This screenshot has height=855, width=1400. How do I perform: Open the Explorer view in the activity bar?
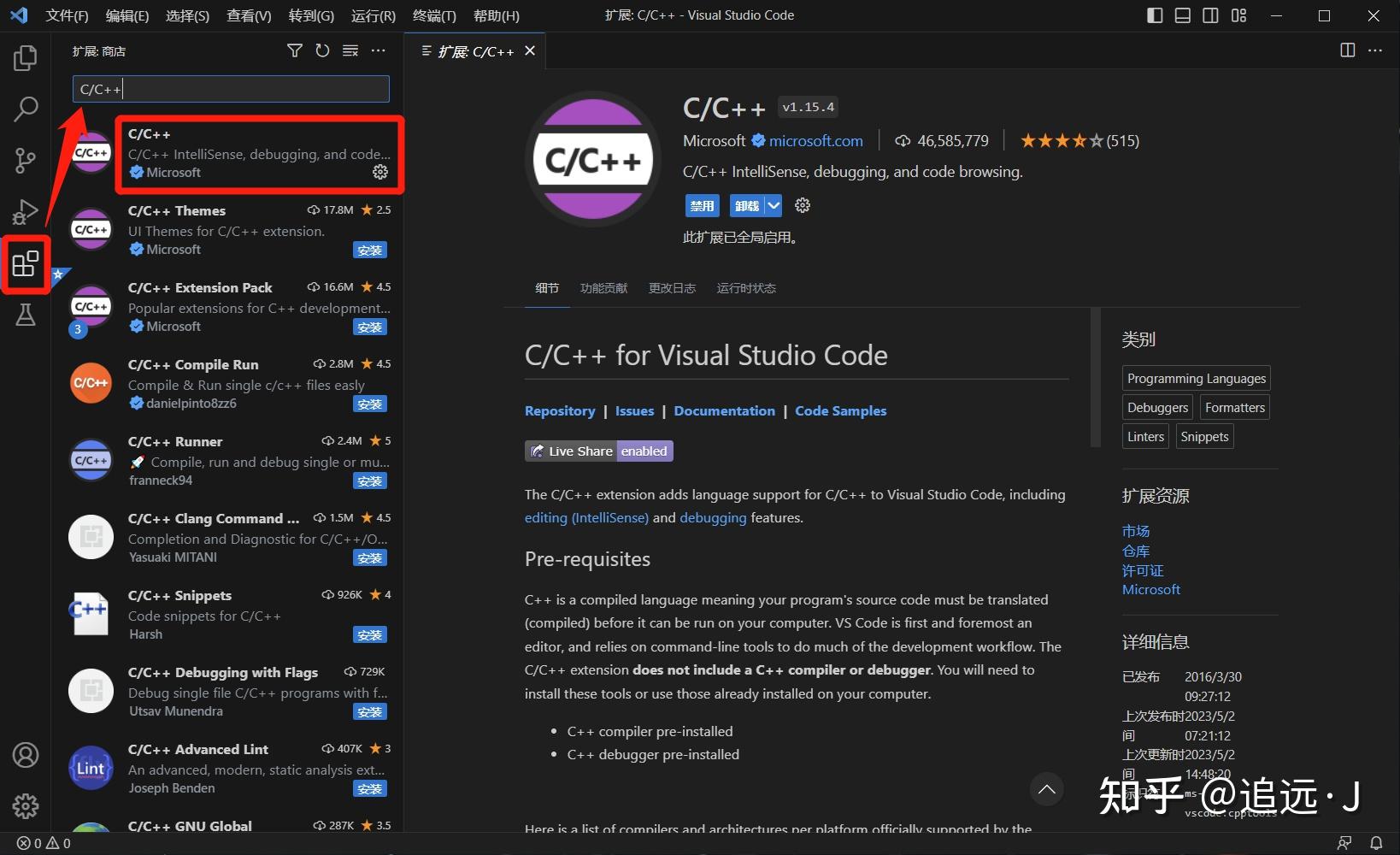click(x=25, y=57)
